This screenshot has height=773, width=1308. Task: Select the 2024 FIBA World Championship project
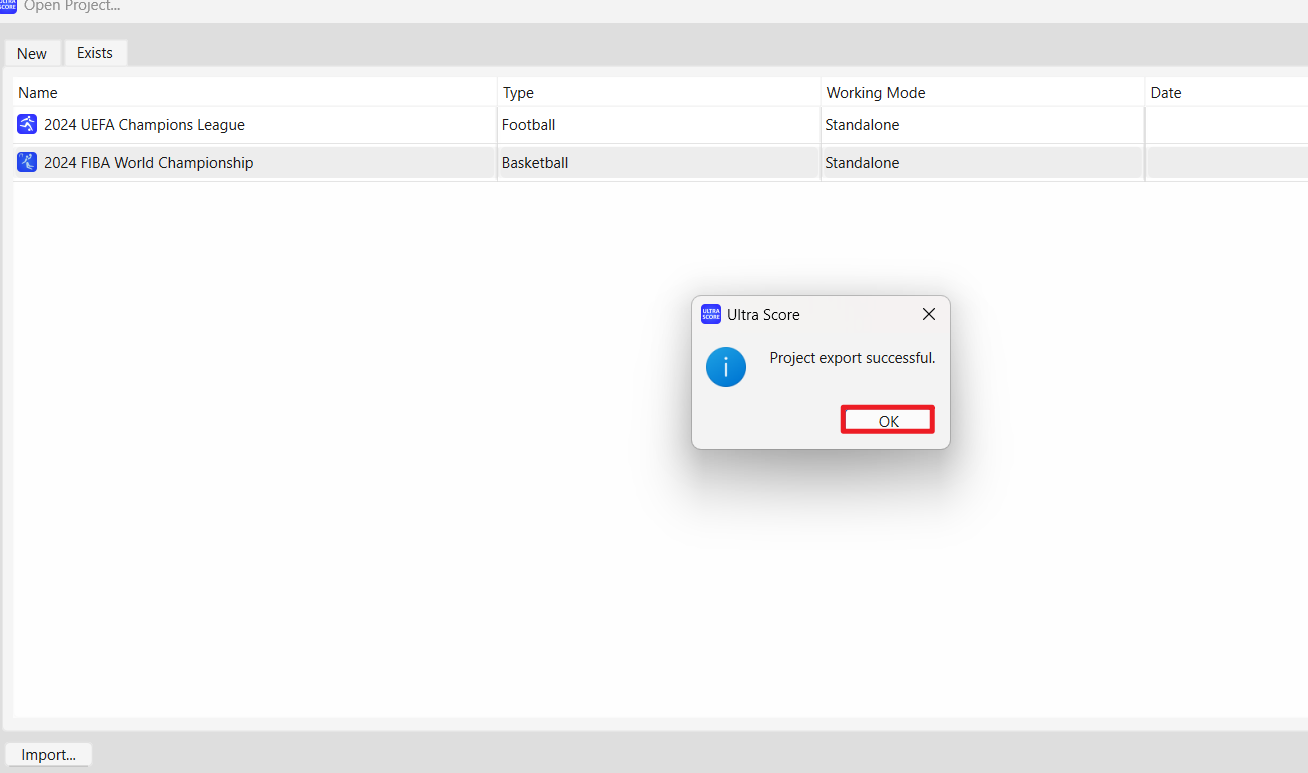(148, 162)
